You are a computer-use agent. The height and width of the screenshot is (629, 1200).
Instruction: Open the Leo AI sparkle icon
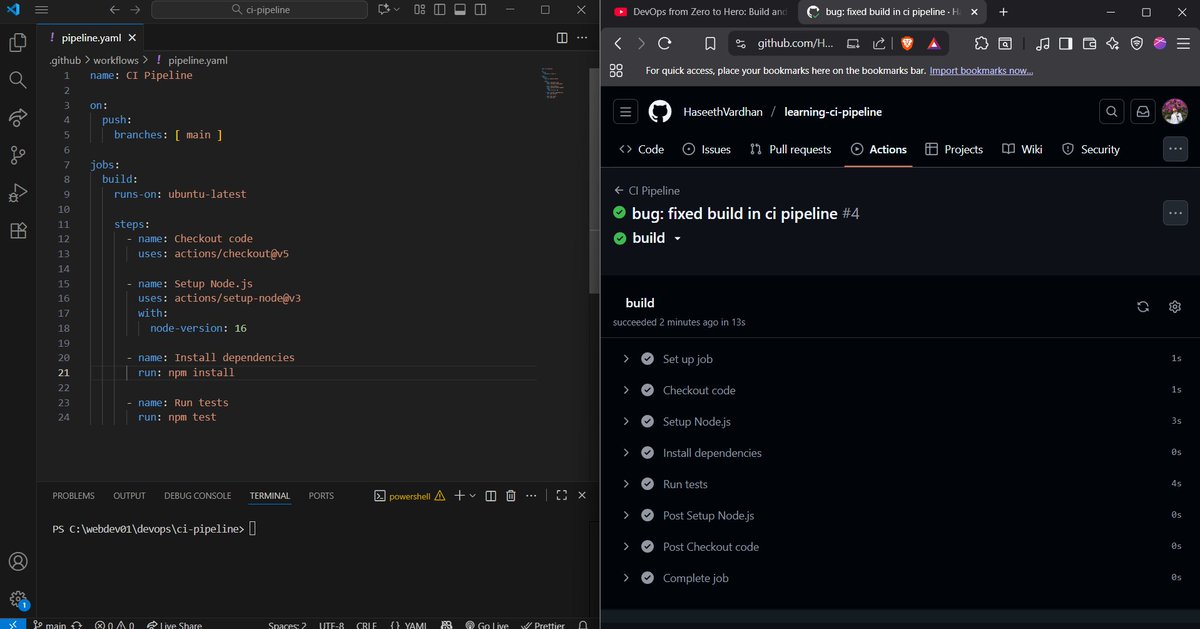1112,43
